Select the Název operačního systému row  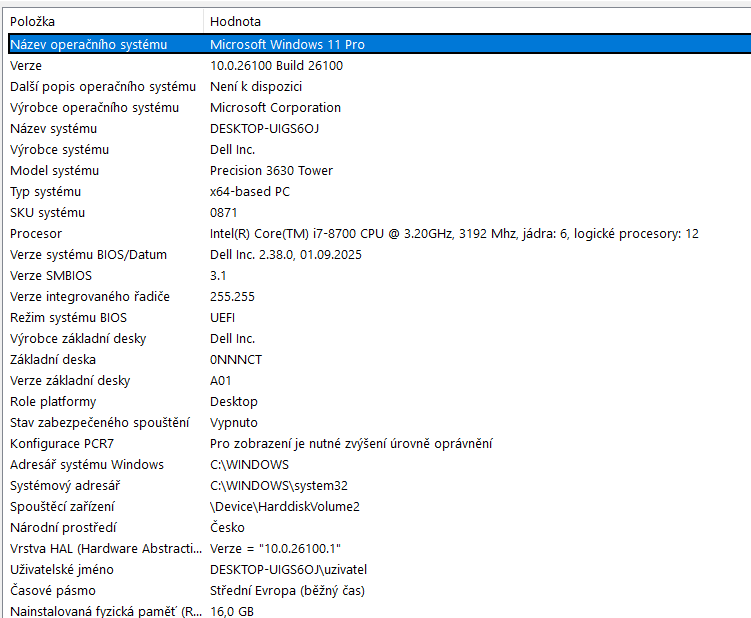coord(379,44)
